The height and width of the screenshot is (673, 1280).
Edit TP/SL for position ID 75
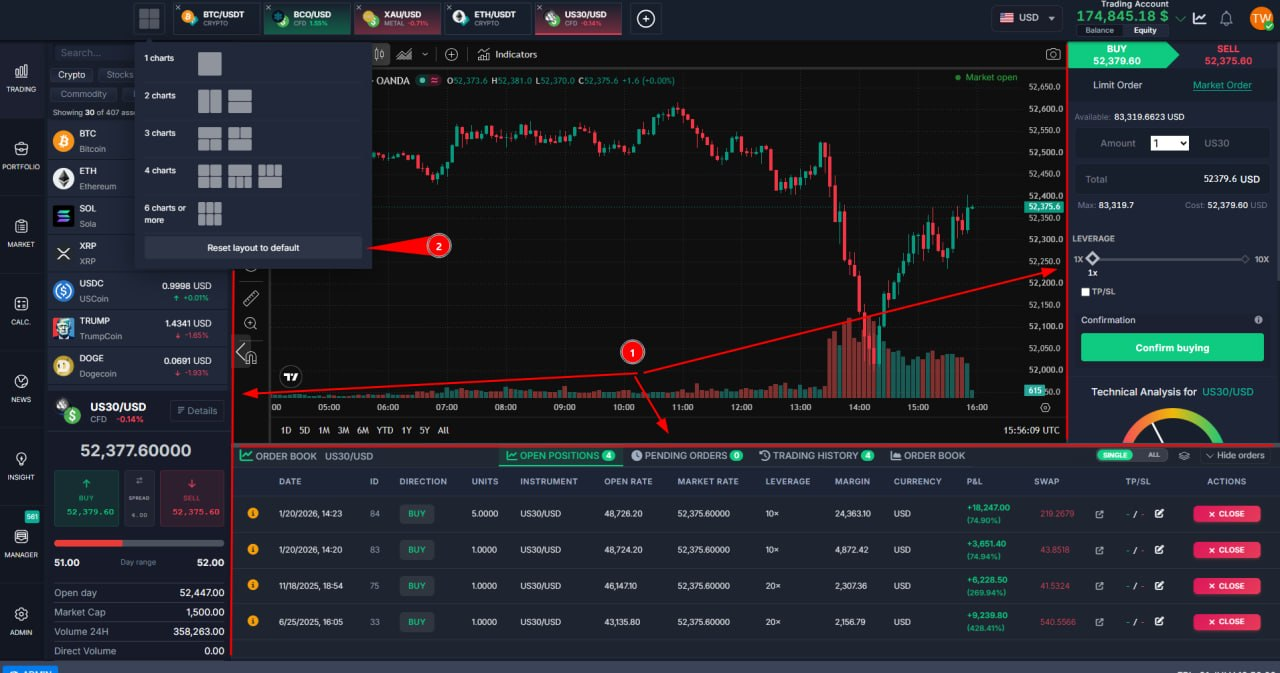(x=1159, y=586)
